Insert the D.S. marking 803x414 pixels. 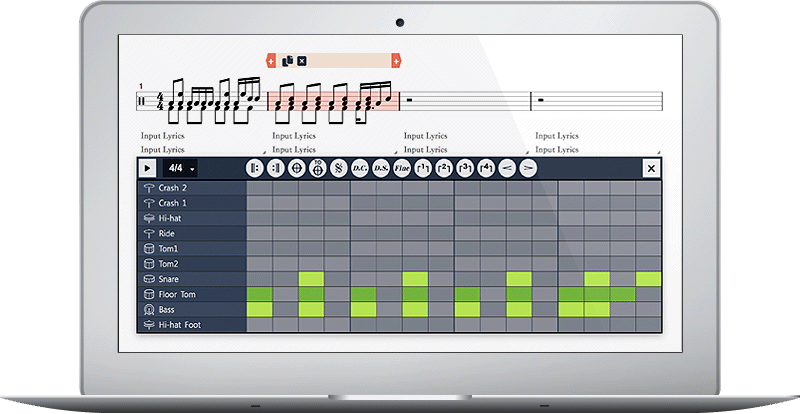(381, 169)
